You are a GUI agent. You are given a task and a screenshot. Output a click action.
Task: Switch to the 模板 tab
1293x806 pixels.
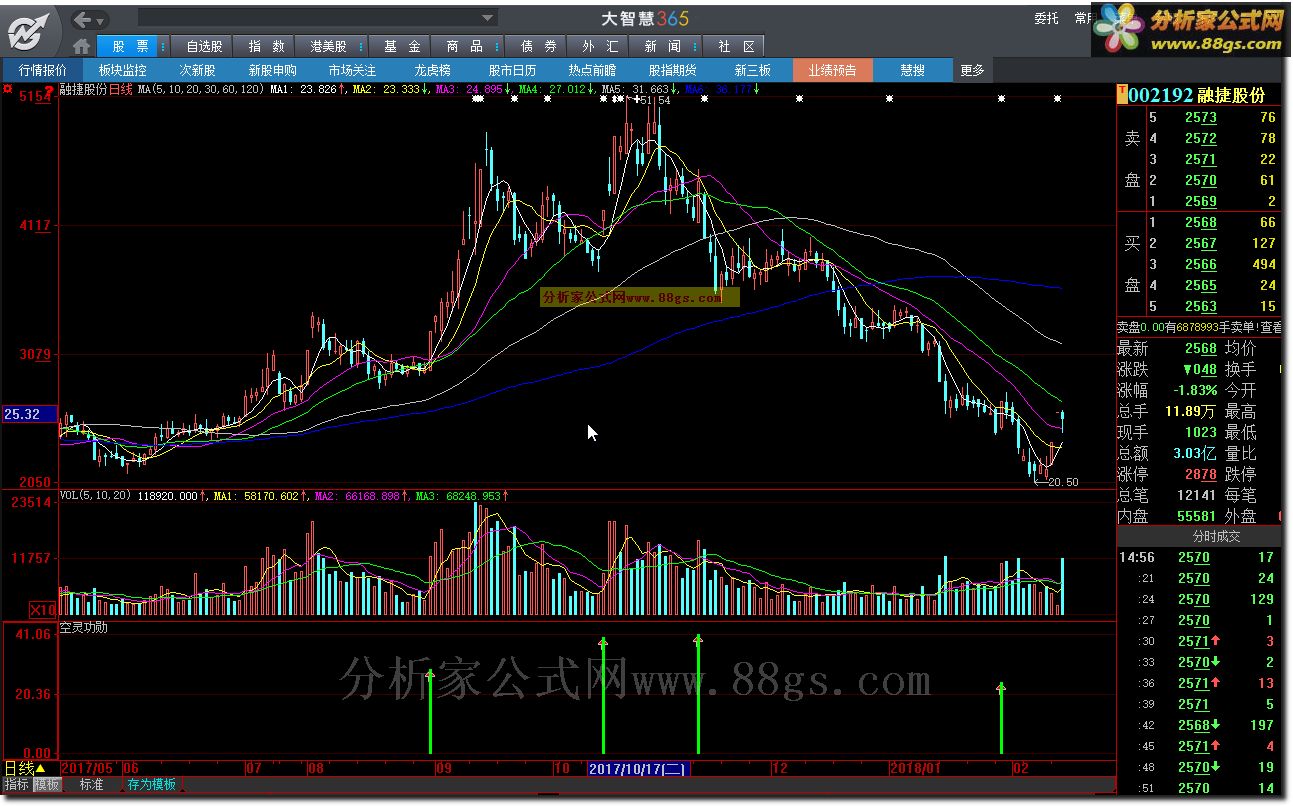click(46, 785)
